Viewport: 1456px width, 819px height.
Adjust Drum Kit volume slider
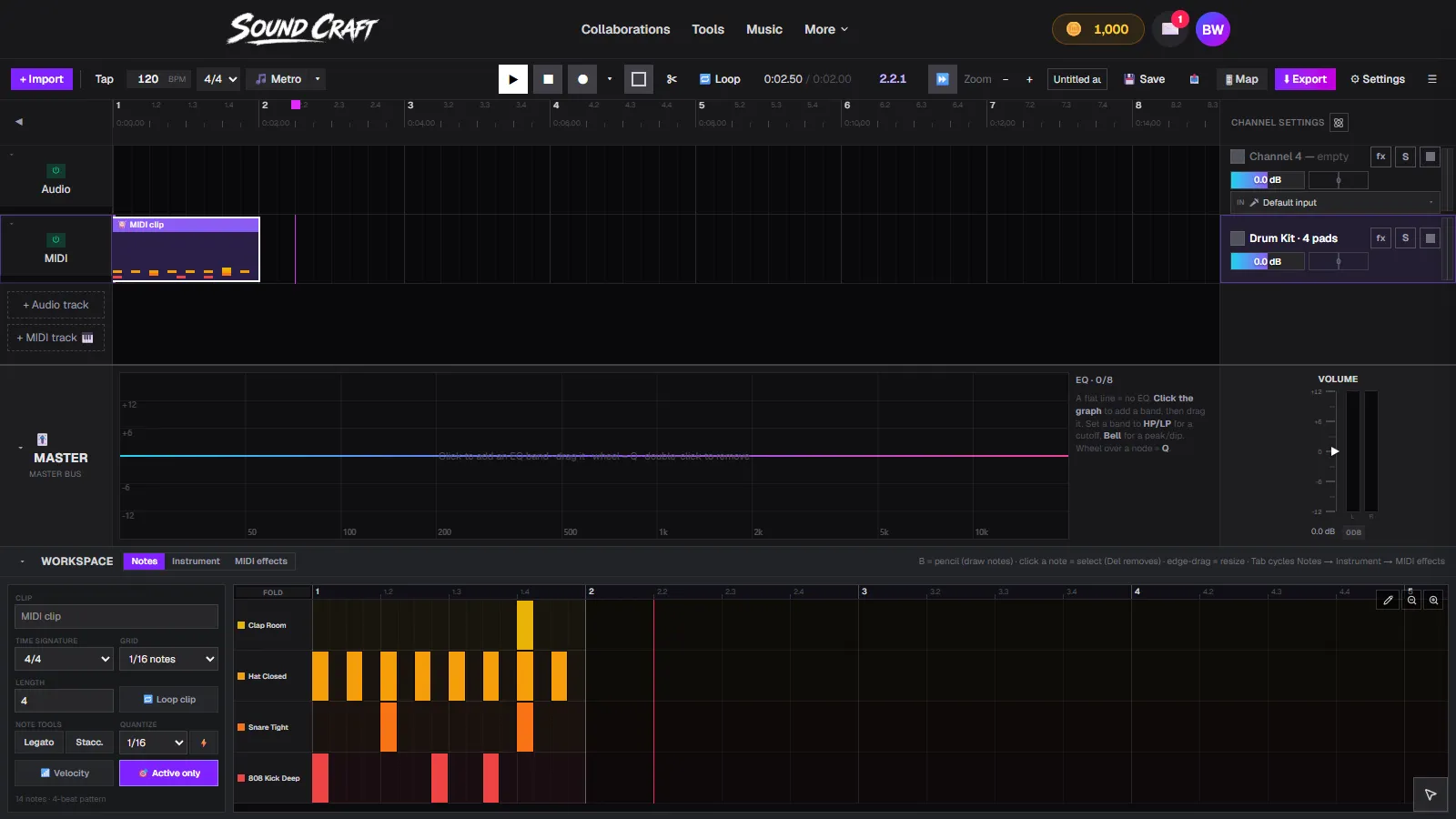click(1268, 262)
